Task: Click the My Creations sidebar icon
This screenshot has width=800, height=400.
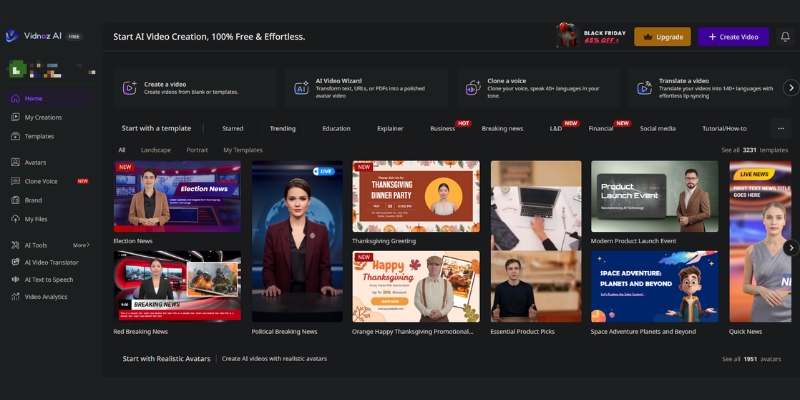Action: tap(15, 117)
